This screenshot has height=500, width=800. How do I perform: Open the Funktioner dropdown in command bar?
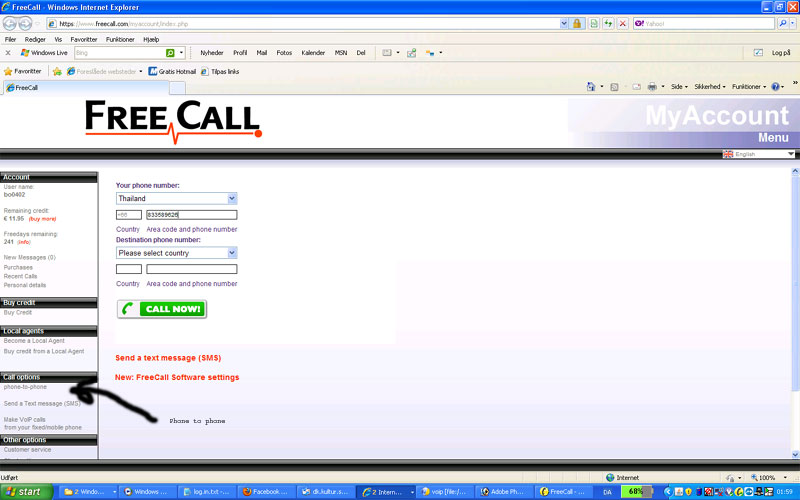[749, 87]
